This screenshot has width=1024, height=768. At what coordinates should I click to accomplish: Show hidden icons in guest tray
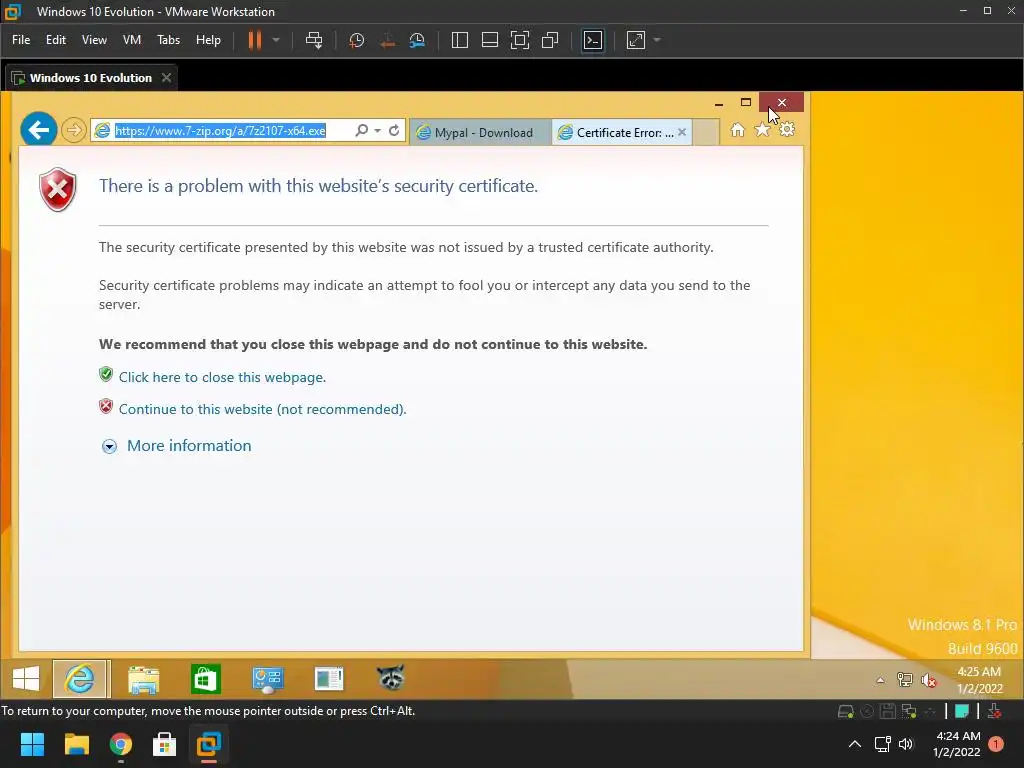point(880,680)
